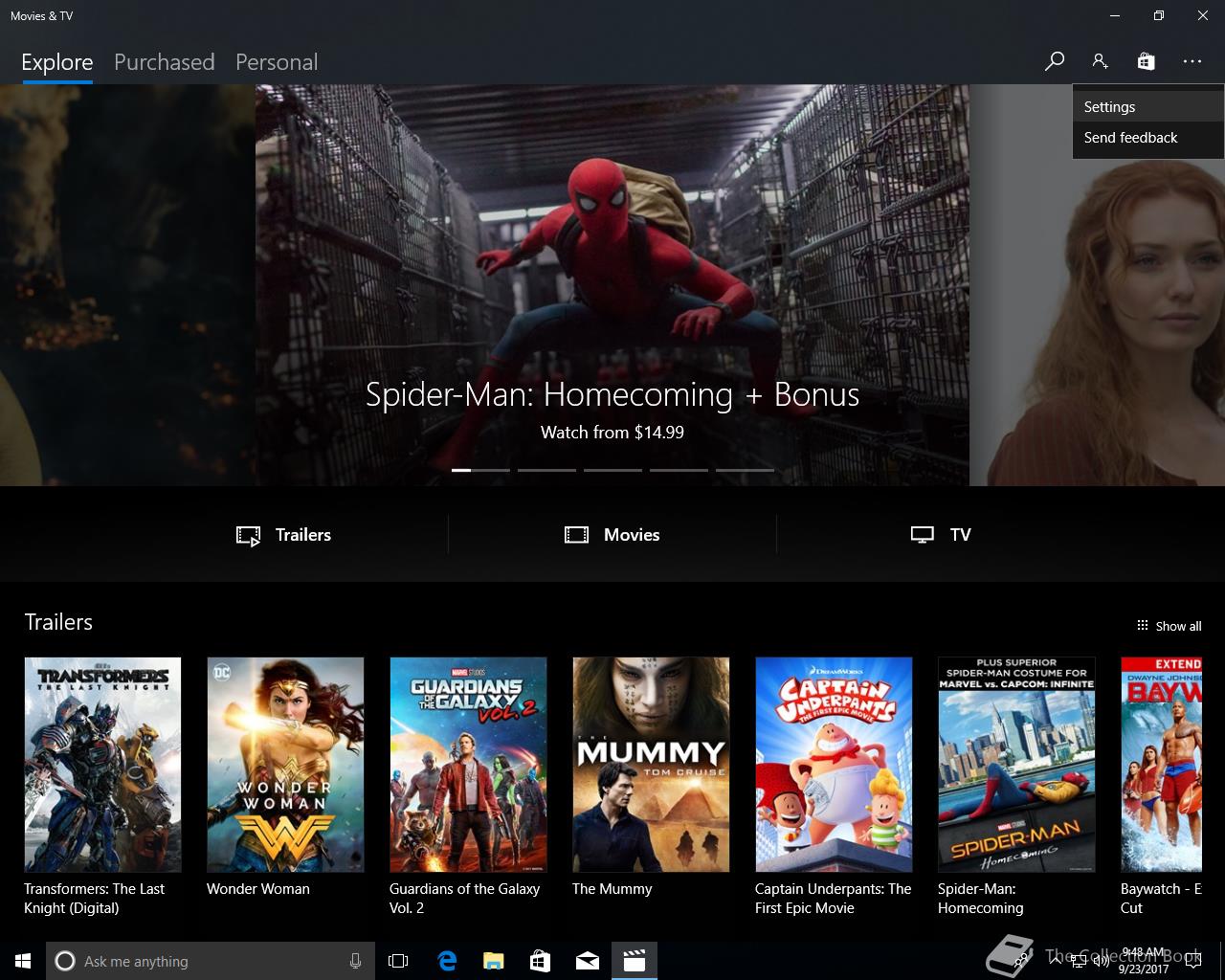The image size is (1225, 980).
Task: Open Spider-Man: Homecoming + Bonus hero banner
Action: [x=612, y=285]
